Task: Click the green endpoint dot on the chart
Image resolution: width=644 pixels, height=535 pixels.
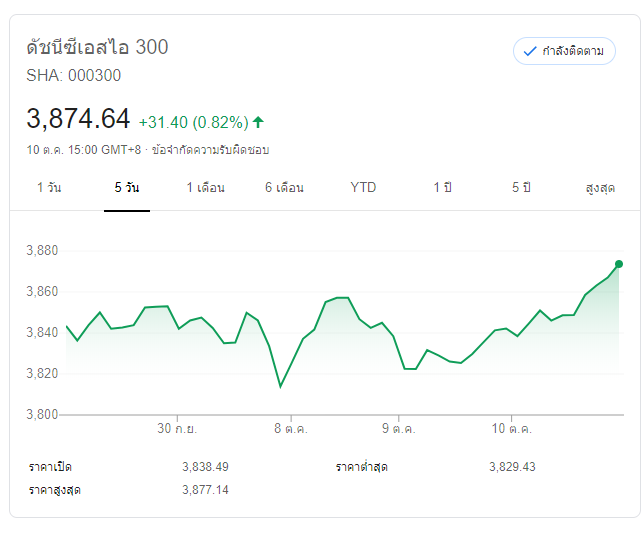Action: 619,264
